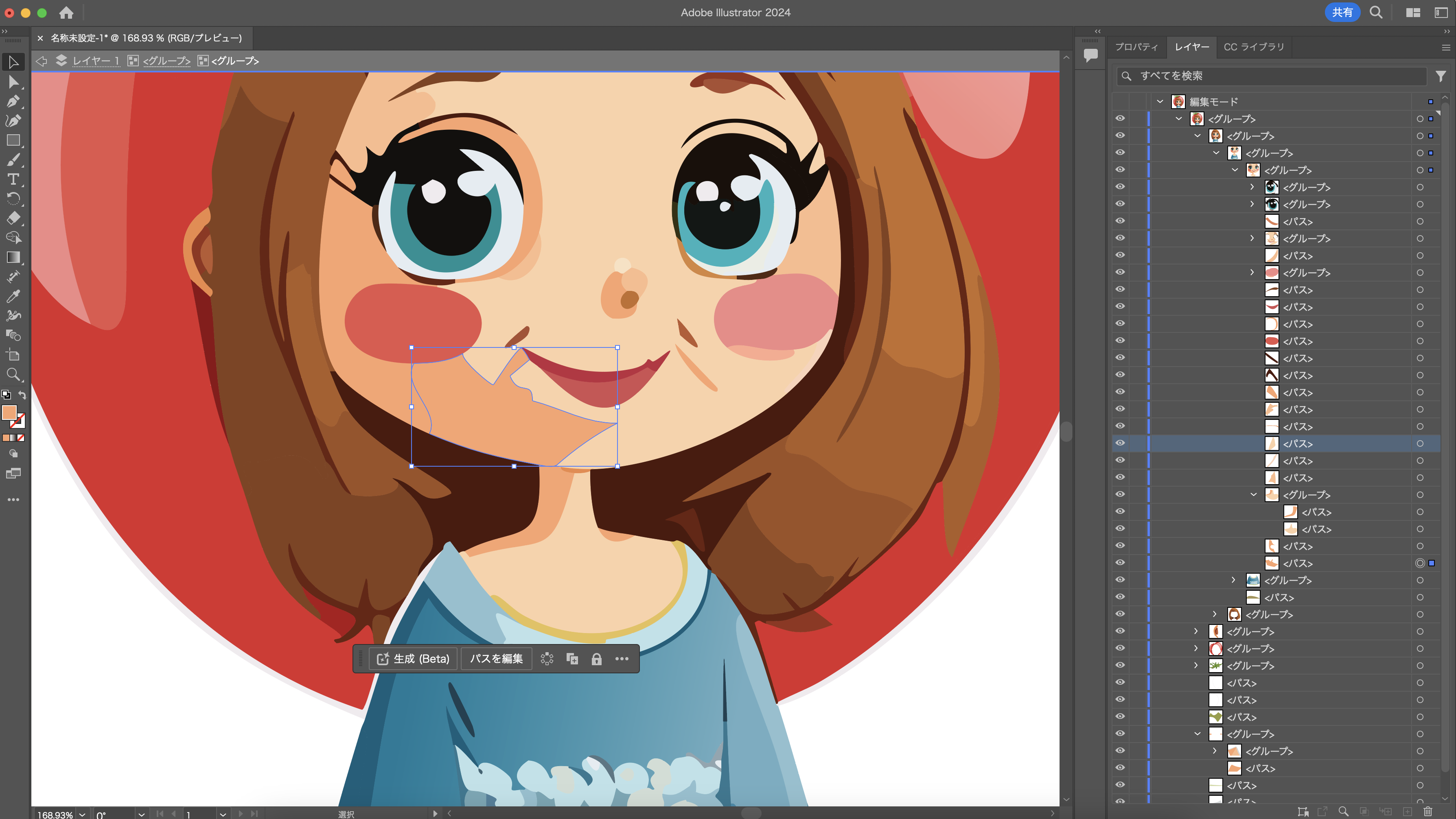Toggle visibility of first eye group row
Viewport: 1456px width, 819px height.
[1120, 187]
